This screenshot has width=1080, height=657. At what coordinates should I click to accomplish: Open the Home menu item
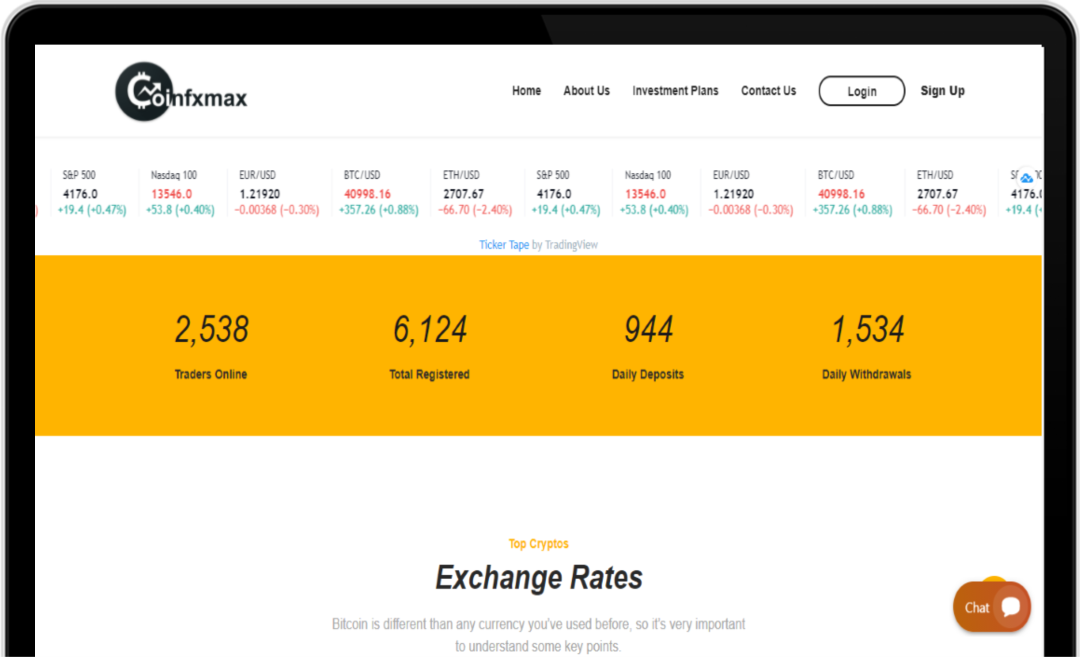coord(526,91)
